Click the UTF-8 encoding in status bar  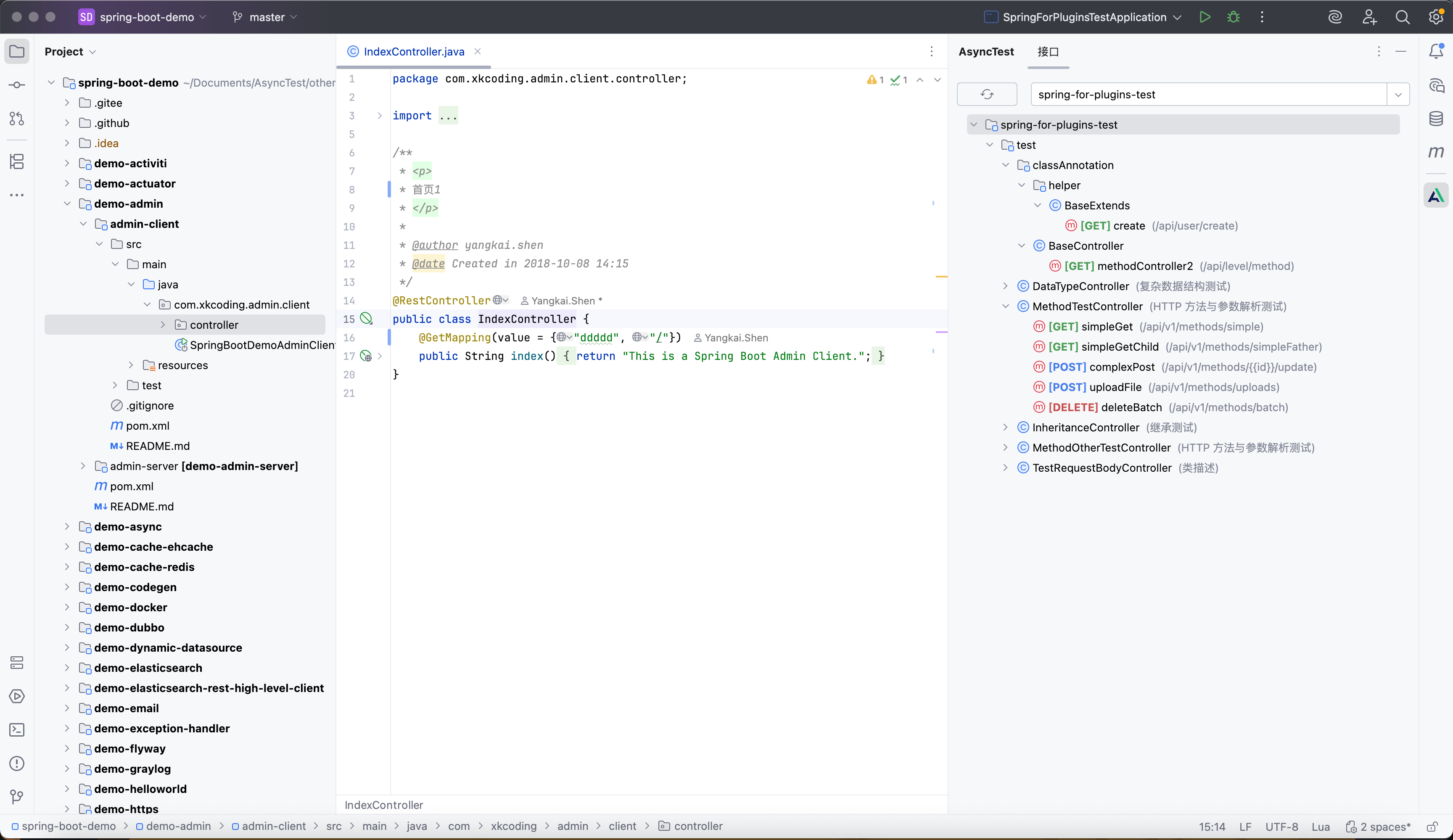1281,827
